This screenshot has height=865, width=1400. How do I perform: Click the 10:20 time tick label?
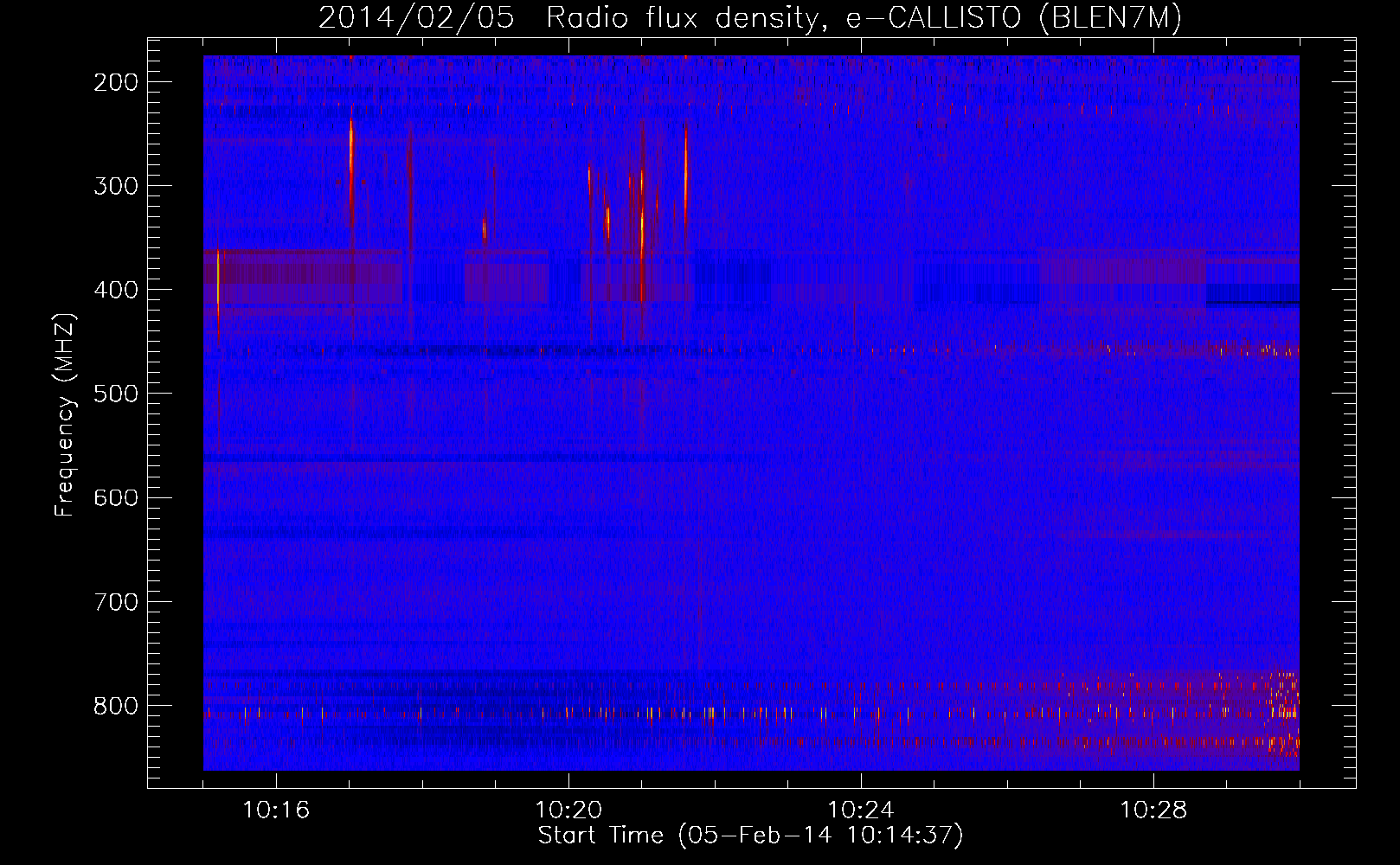click(568, 810)
